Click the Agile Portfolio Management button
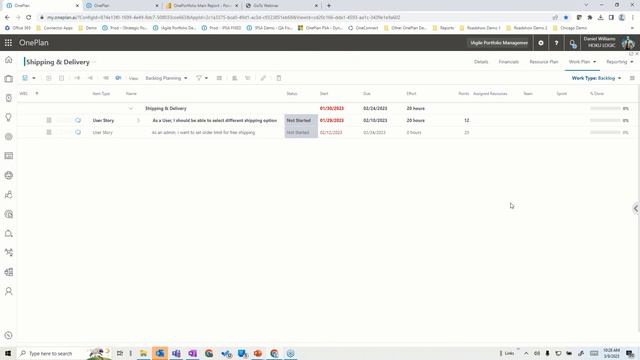 [x=499, y=43]
